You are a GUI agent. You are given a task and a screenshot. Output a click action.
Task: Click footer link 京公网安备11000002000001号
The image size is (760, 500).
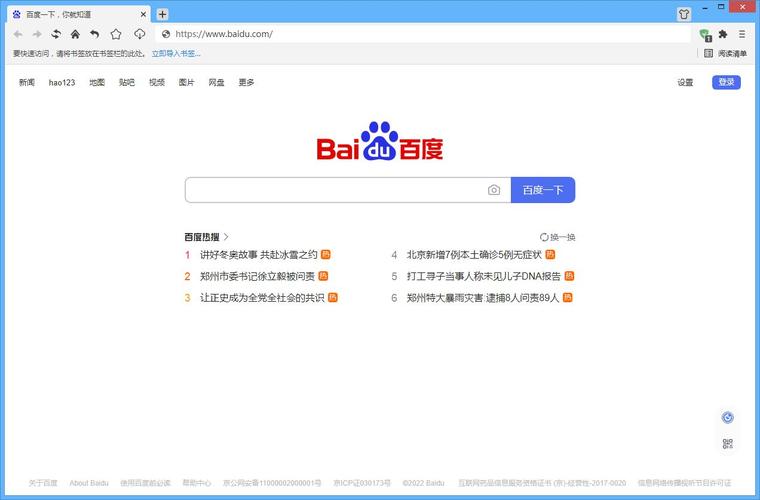[x=272, y=483]
